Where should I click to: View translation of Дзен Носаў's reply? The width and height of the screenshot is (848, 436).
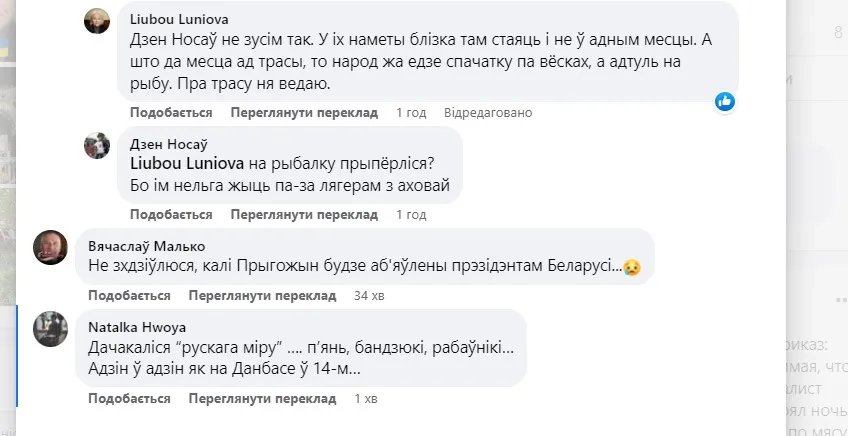[304, 215]
